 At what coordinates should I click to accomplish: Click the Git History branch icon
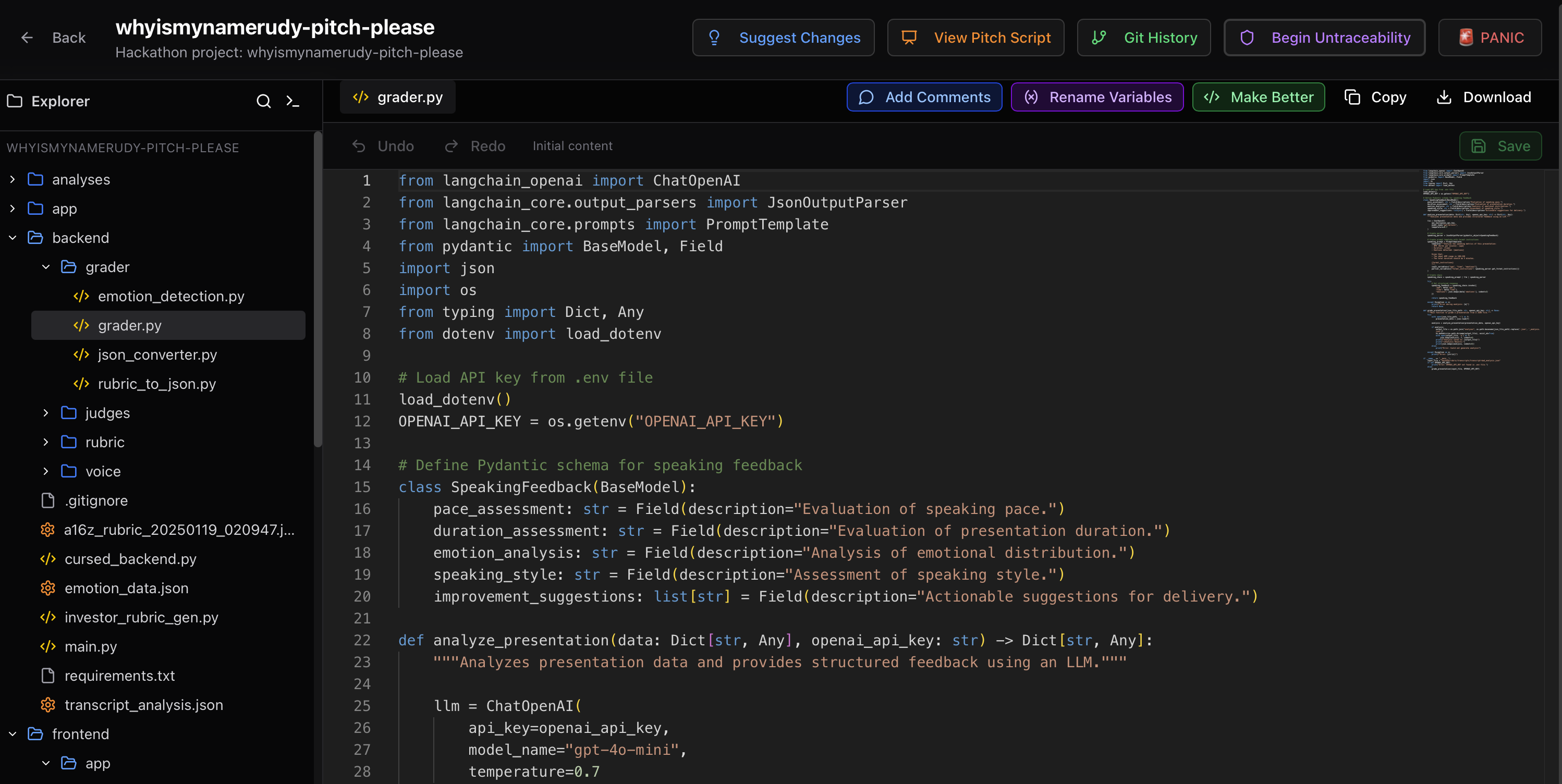(x=1099, y=38)
